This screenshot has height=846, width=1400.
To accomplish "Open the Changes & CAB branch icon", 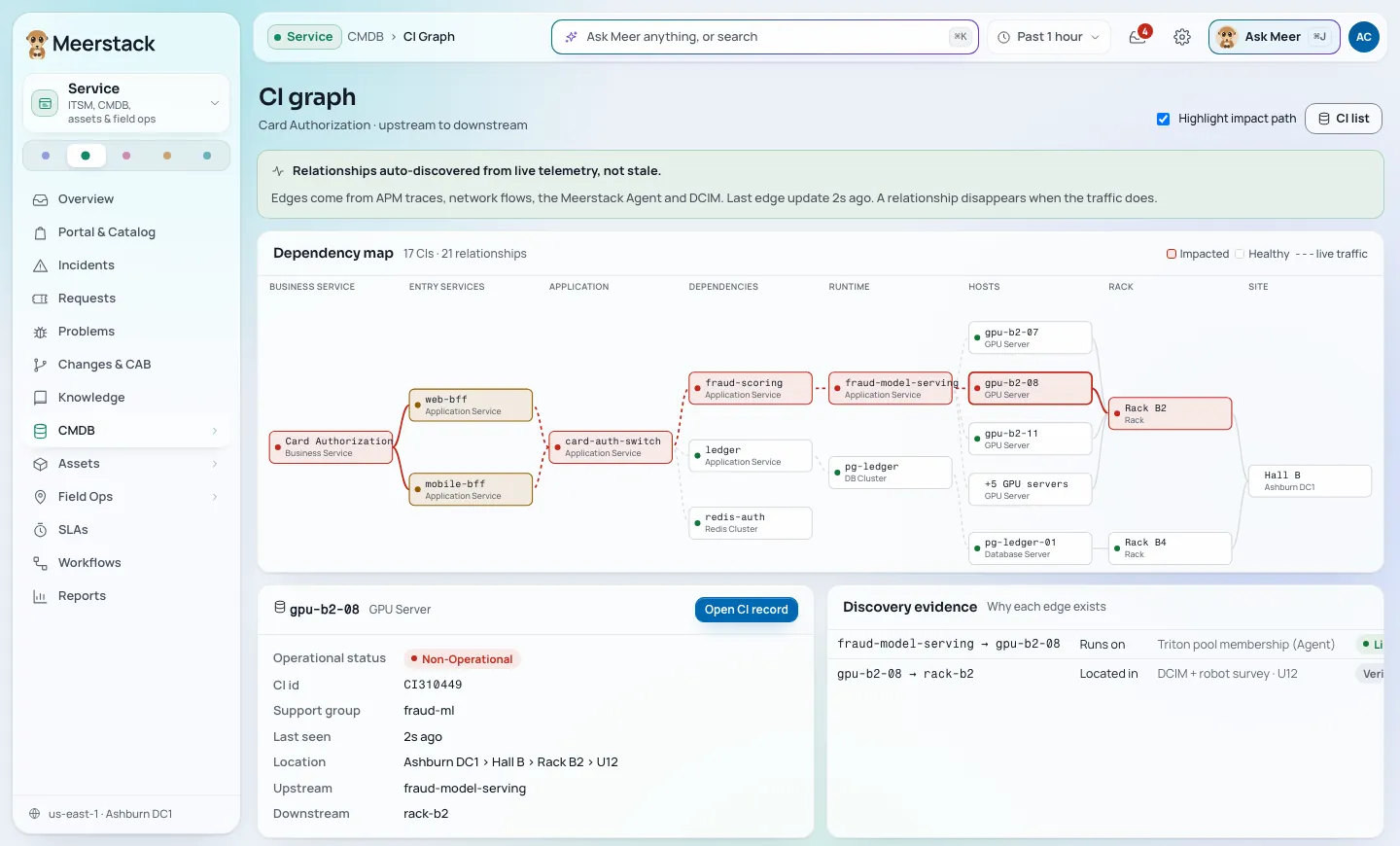I will coord(40,365).
